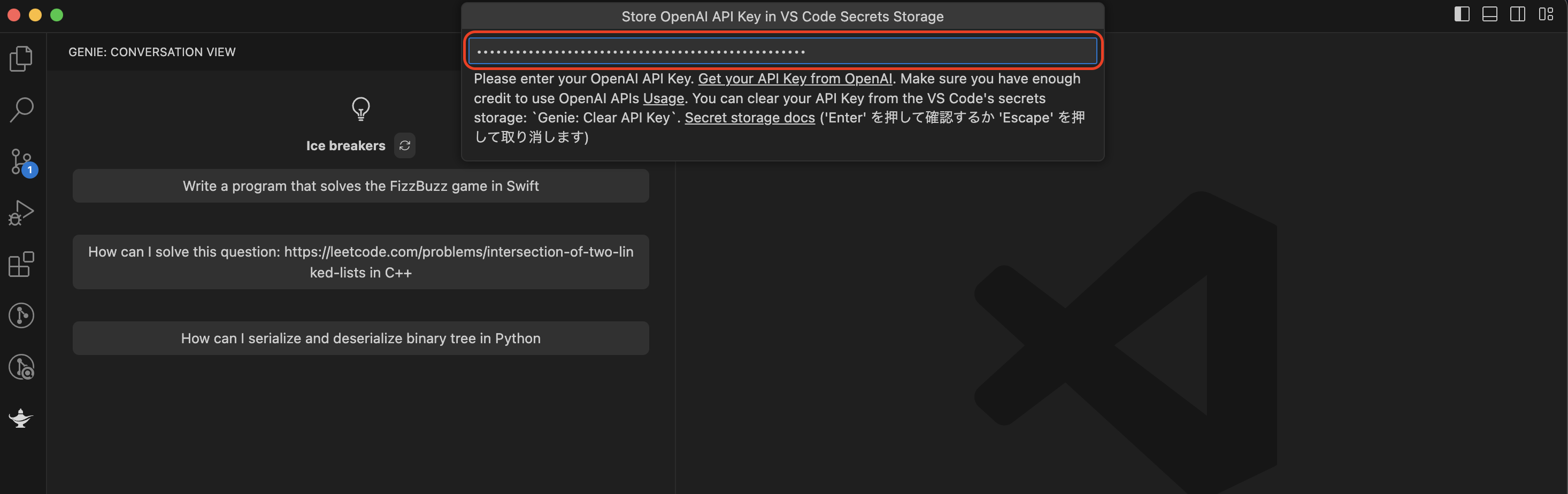The width and height of the screenshot is (1568, 494).
Task: Open the Usage link
Action: (663, 98)
